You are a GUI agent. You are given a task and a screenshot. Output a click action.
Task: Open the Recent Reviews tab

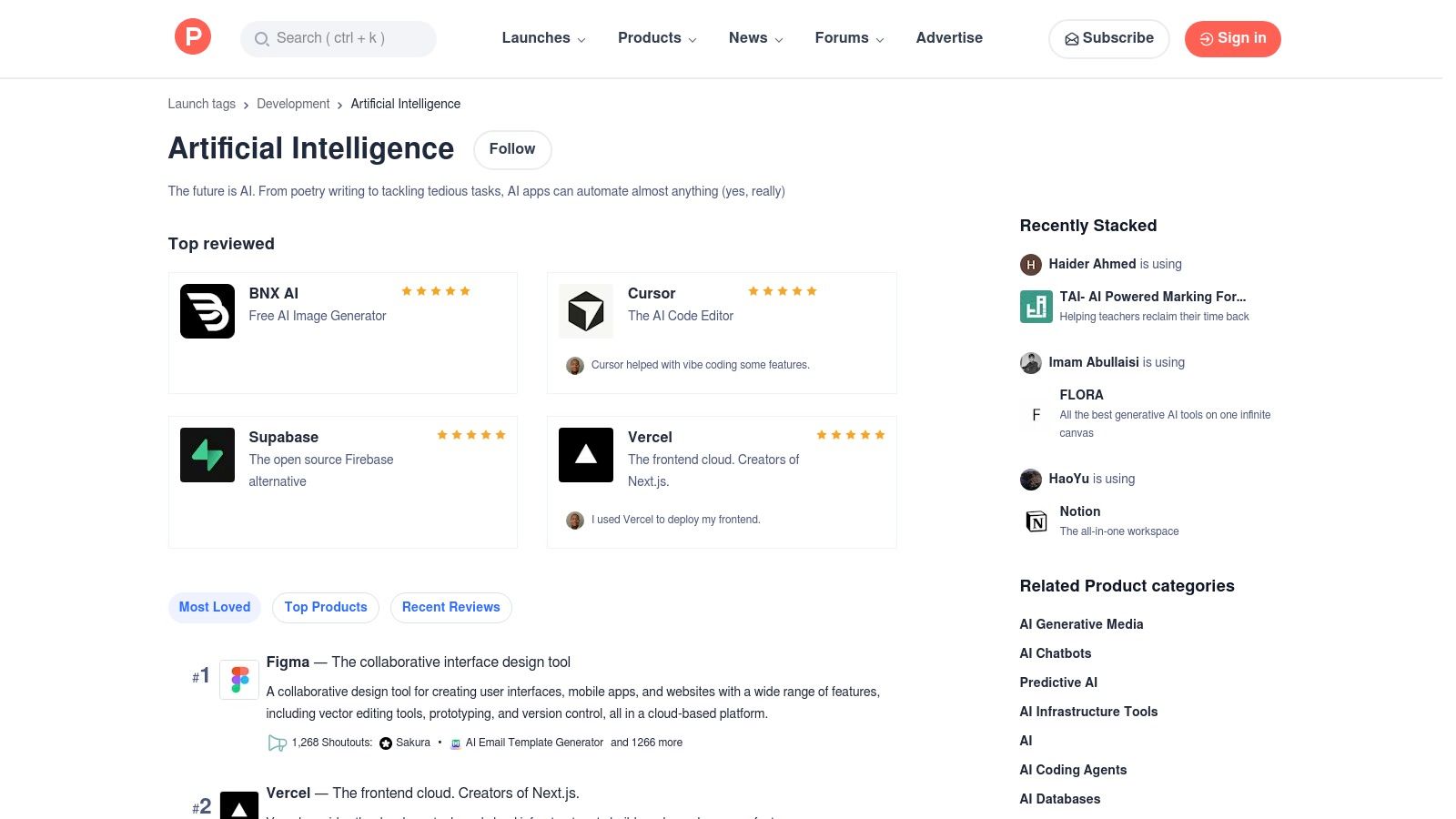450,607
